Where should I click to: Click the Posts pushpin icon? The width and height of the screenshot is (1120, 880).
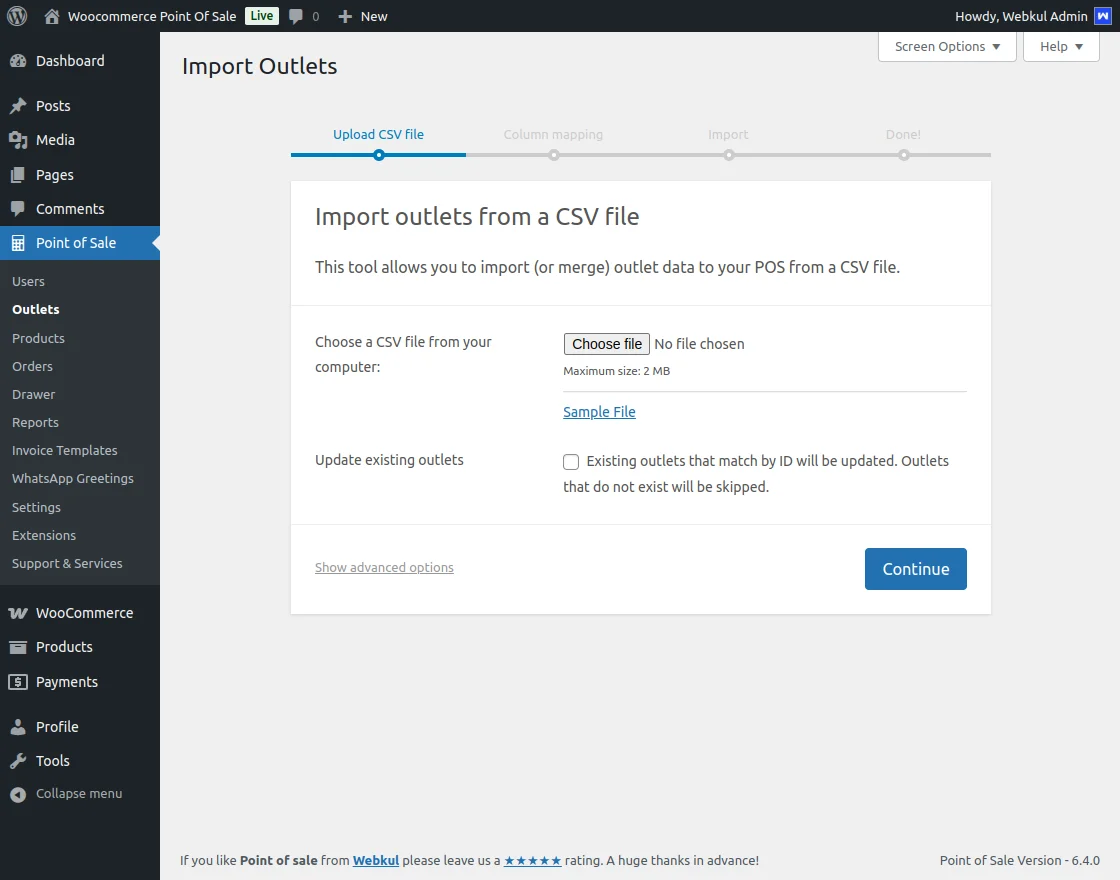click(18, 106)
